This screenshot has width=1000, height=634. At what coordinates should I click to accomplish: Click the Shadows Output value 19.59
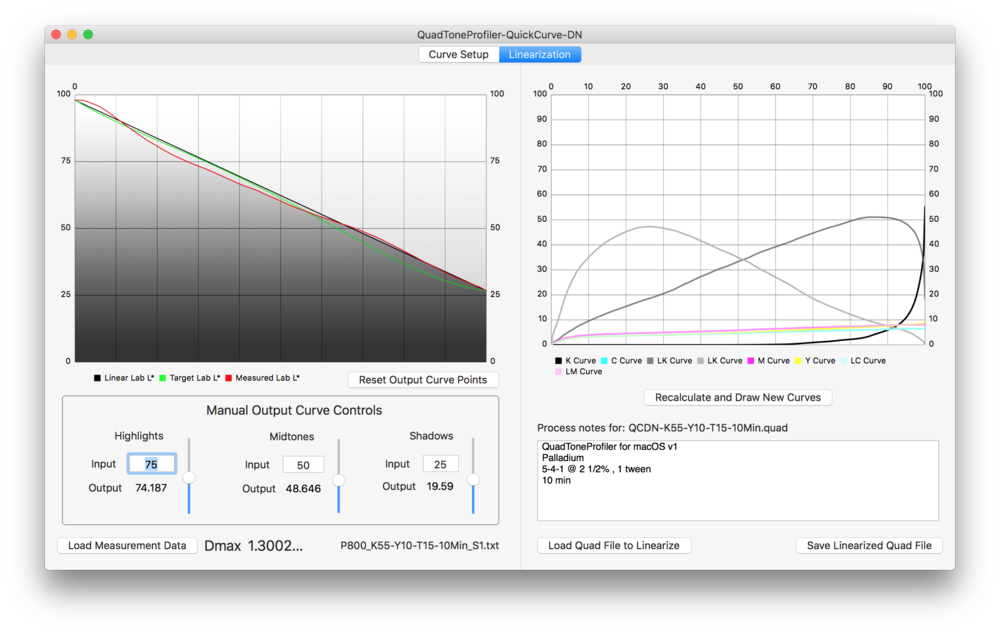coord(440,486)
